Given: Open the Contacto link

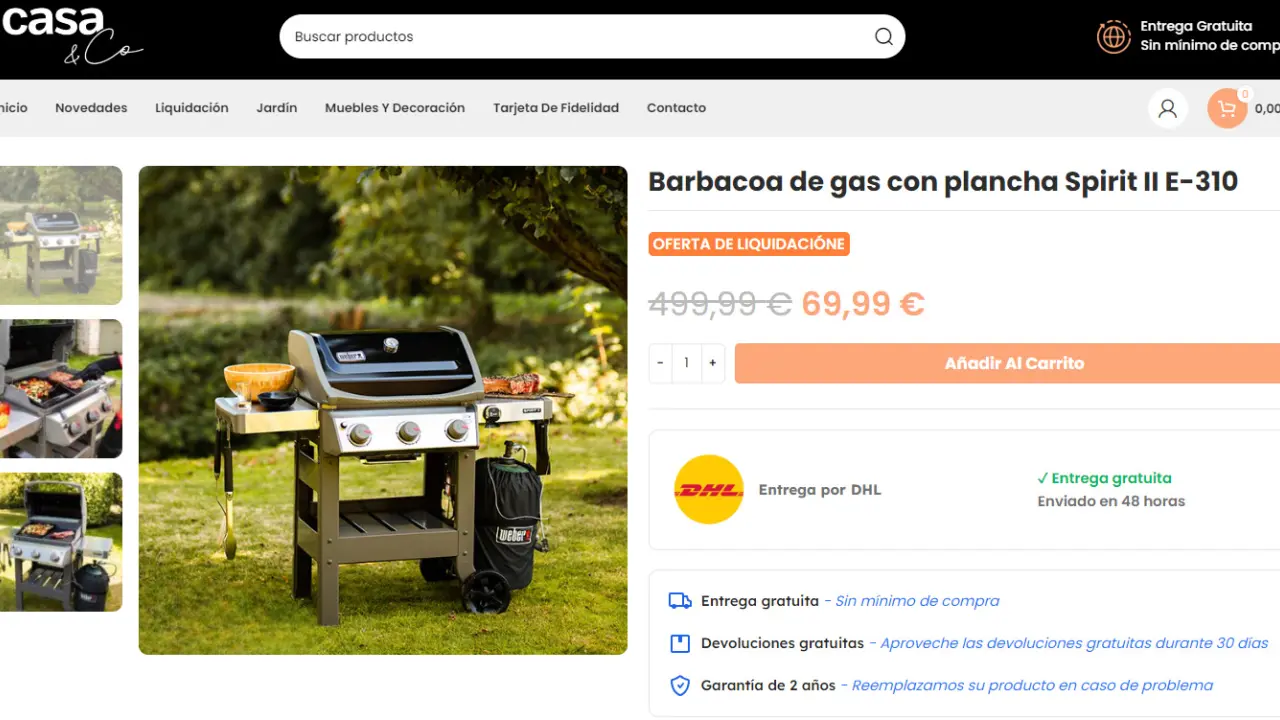Looking at the screenshot, I should tap(676, 108).
